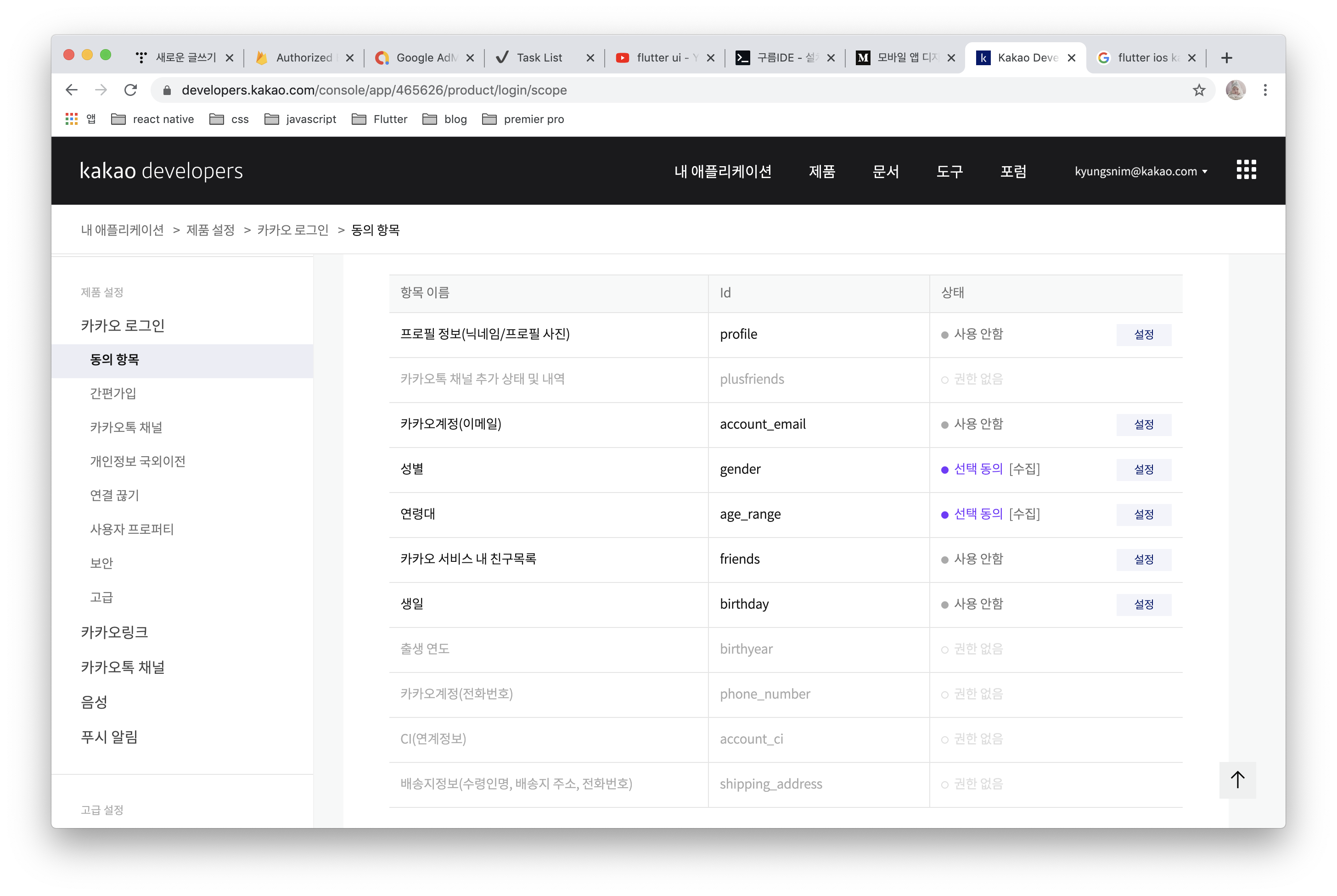Viewport: 1337px width, 896px height.
Task: Go back using the browser back arrow
Action: (x=72, y=90)
